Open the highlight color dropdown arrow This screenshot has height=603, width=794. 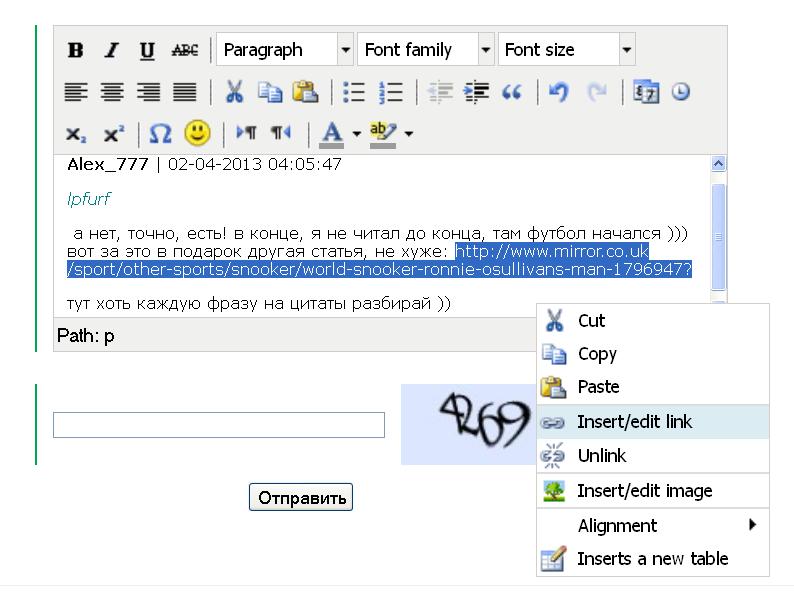[x=409, y=134]
